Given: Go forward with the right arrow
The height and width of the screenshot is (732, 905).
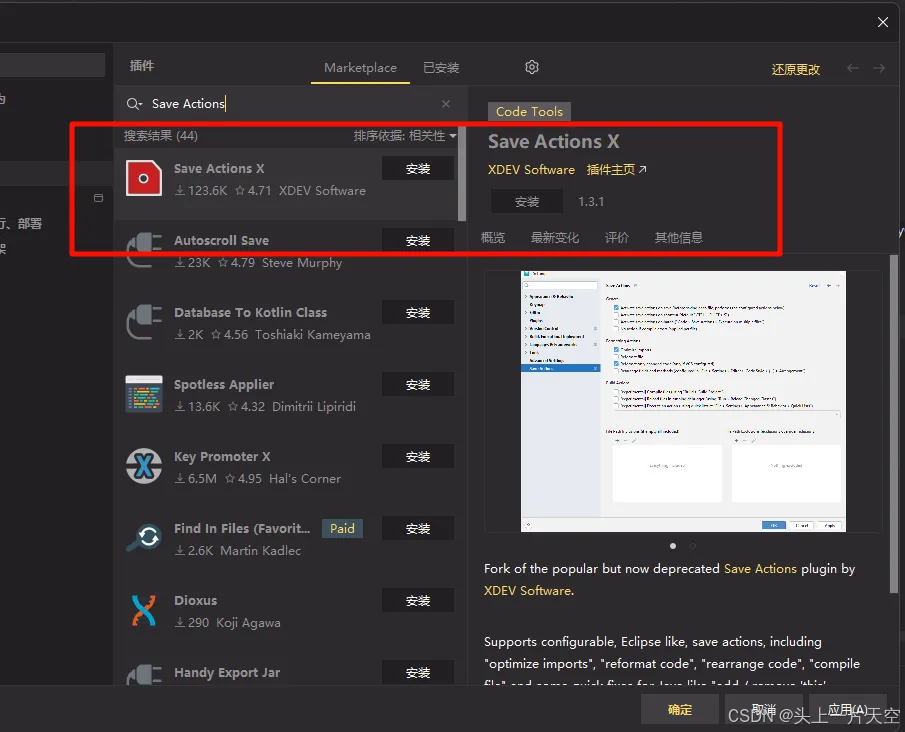Looking at the screenshot, I should 879,68.
